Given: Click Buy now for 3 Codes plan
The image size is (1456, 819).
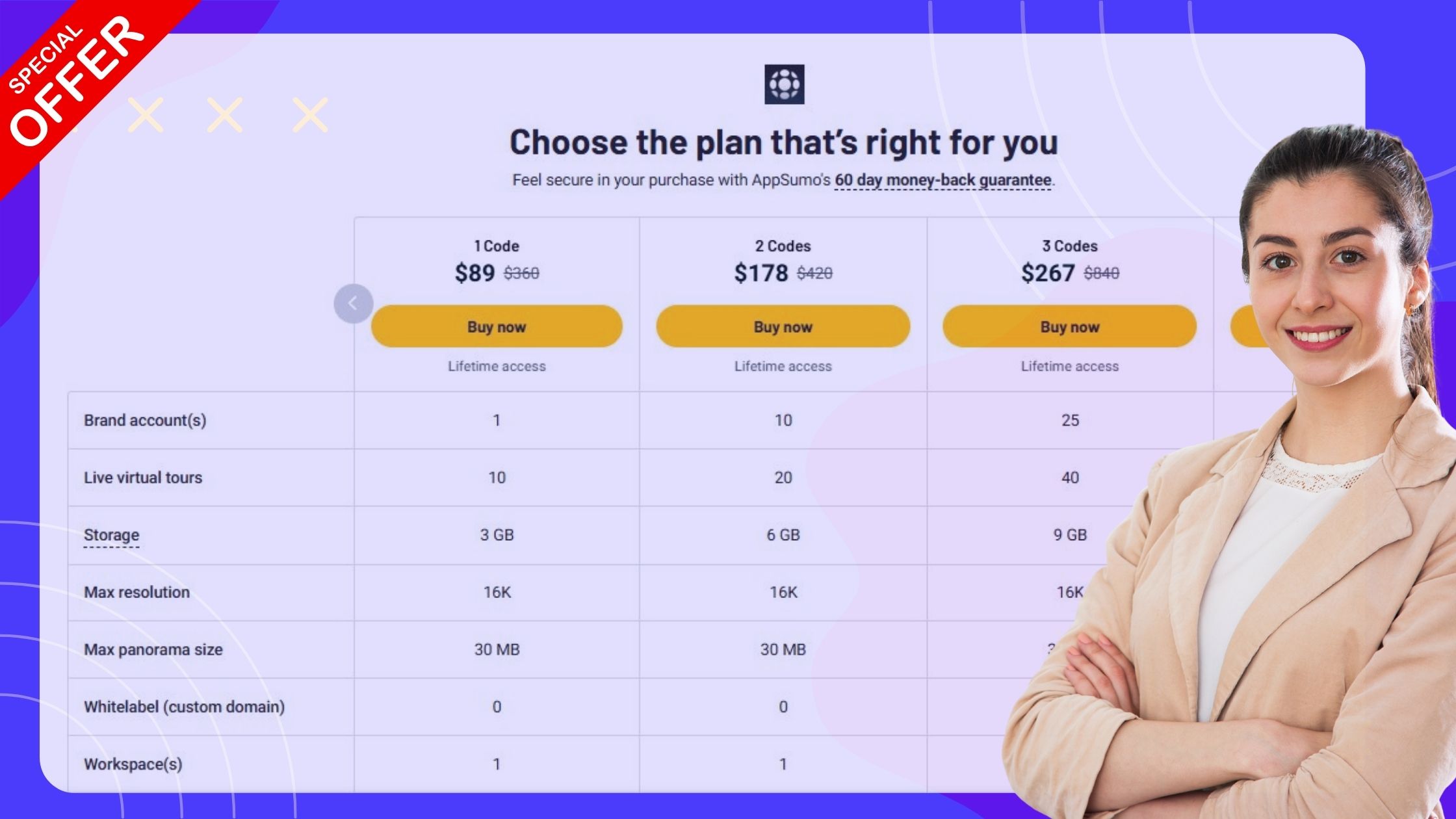Looking at the screenshot, I should point(1069,326).
